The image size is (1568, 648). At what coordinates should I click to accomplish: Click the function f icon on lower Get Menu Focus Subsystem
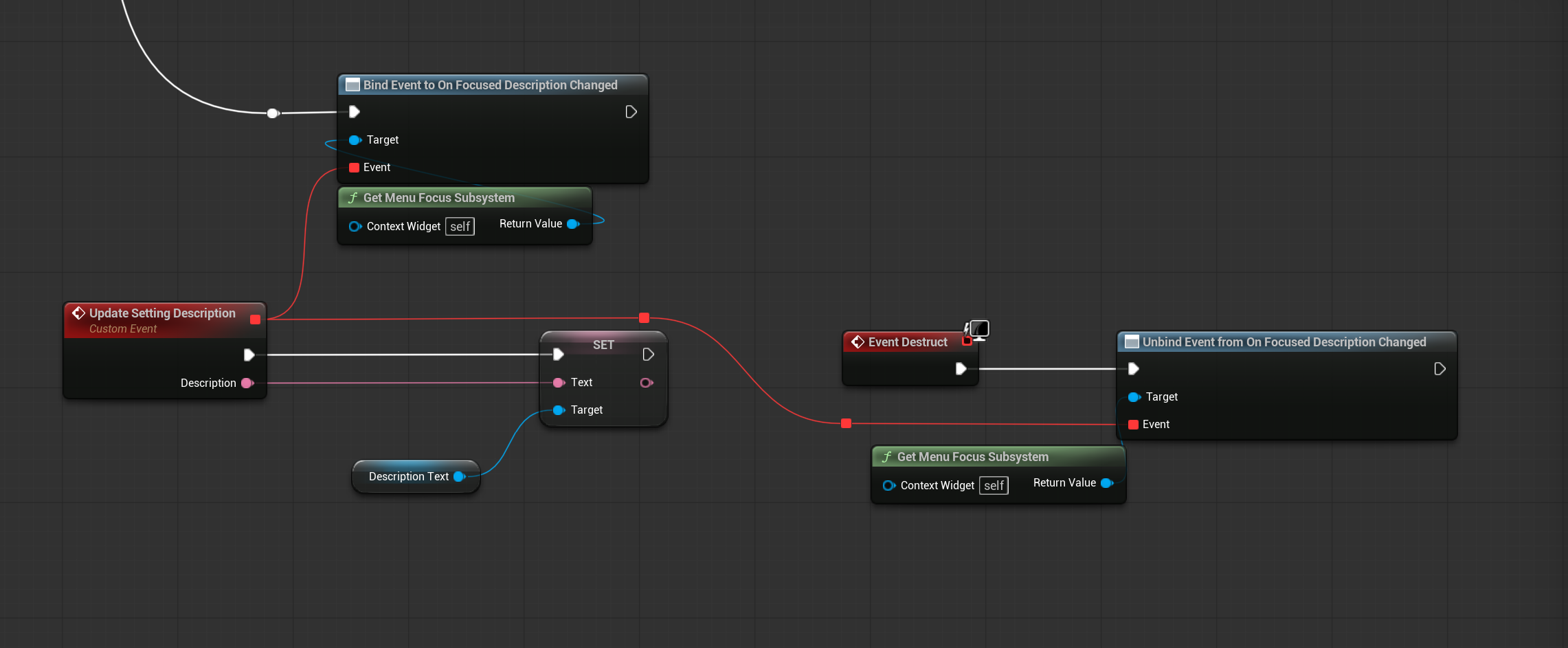pyautogui.click(x=887, y=457)
